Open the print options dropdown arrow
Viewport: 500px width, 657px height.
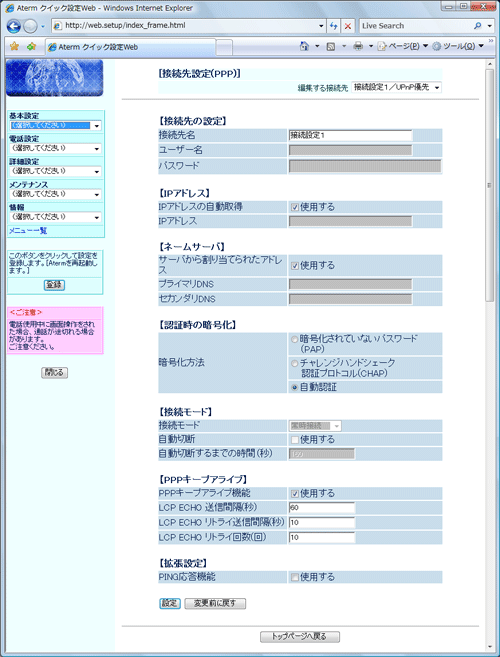(370, 47)
